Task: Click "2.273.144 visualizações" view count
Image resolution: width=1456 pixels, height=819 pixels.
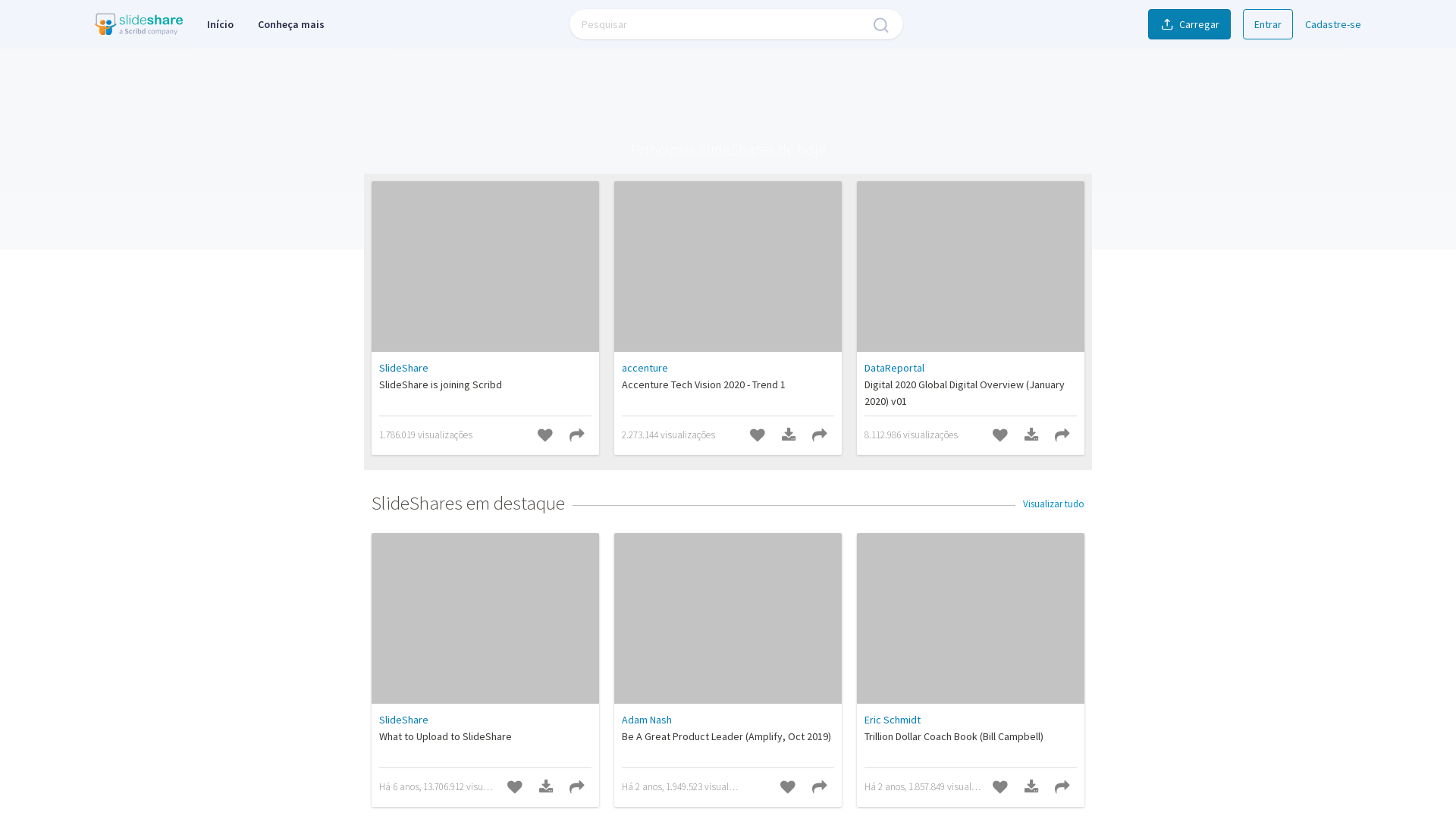Action: point(668,435)
